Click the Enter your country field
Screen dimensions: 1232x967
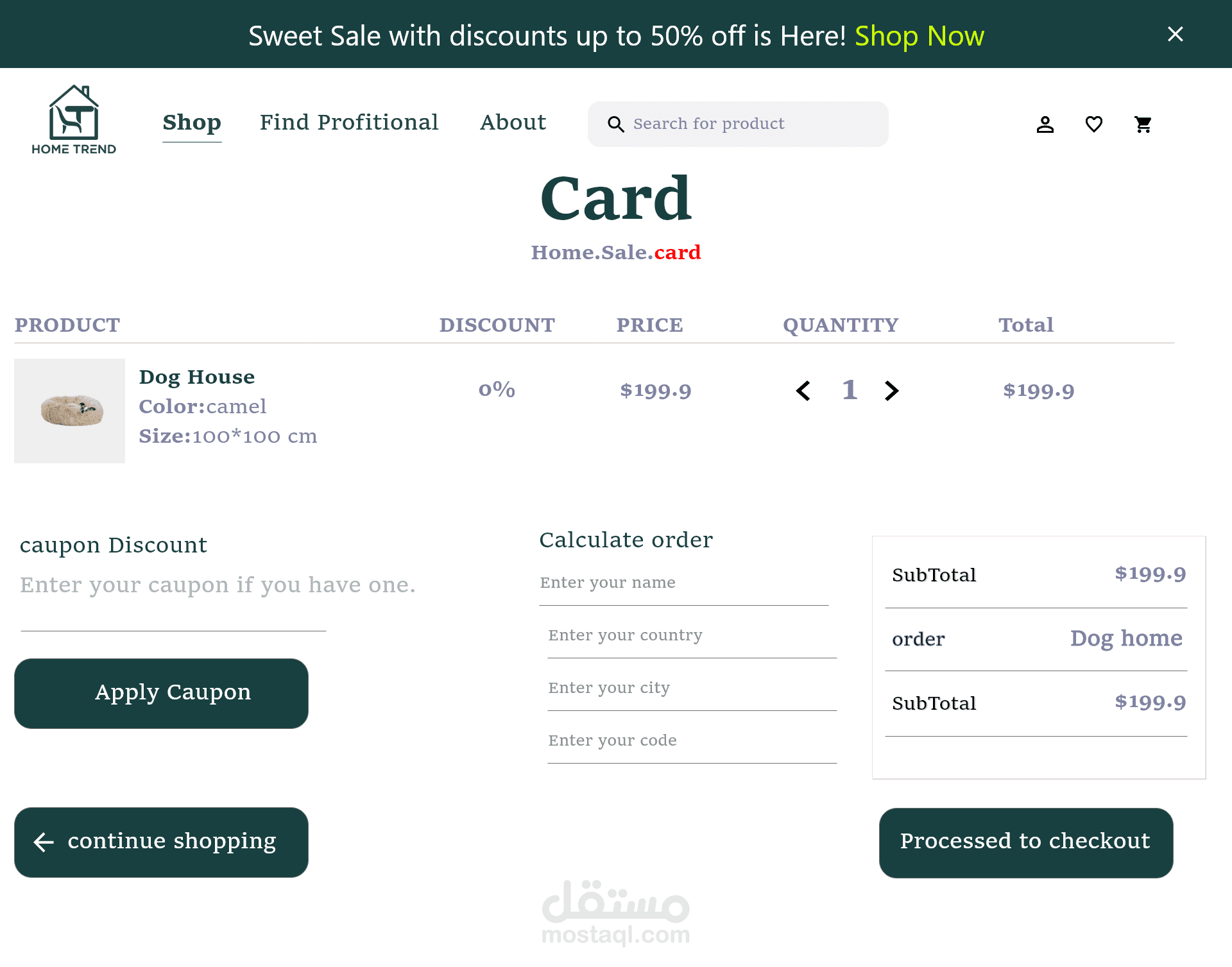(x=691, y=636)
